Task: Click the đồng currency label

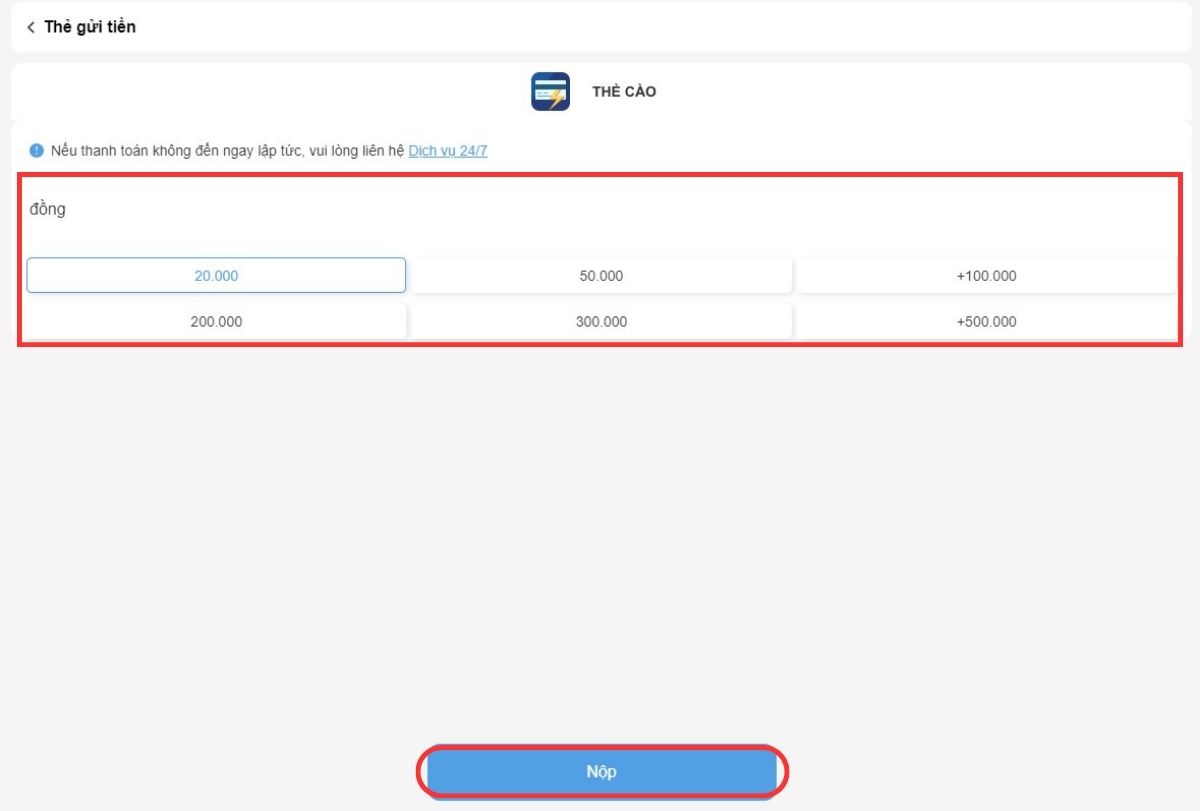Action: 48,210
